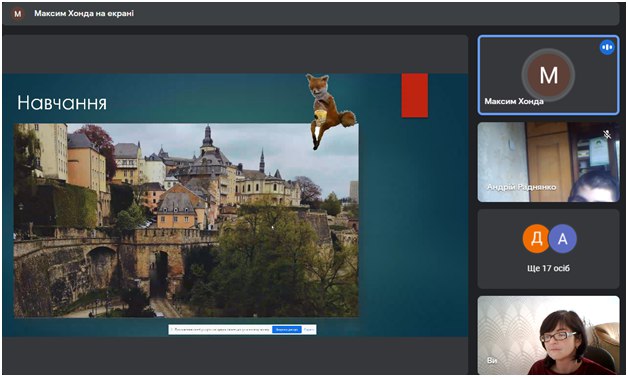
Task: Click the city photo on shared slide
Action: (186, 220)
